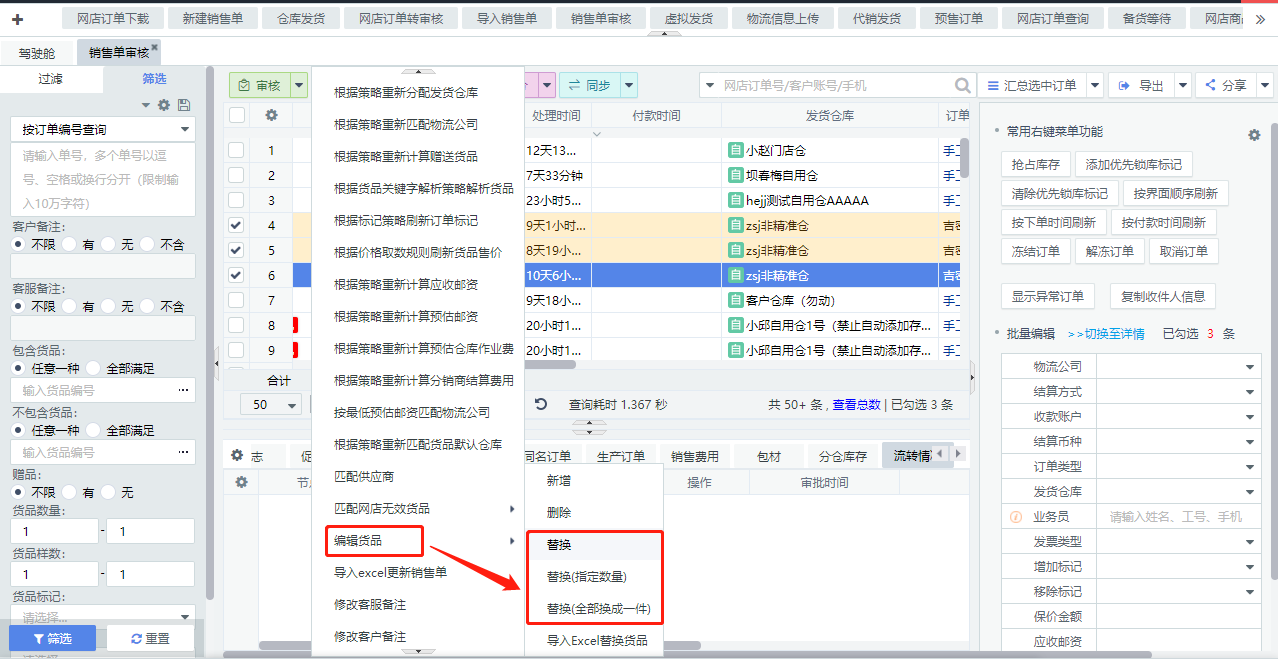Tick the checkbox for row 7
Screen dimensions: 1278x661
click(236, 300)
